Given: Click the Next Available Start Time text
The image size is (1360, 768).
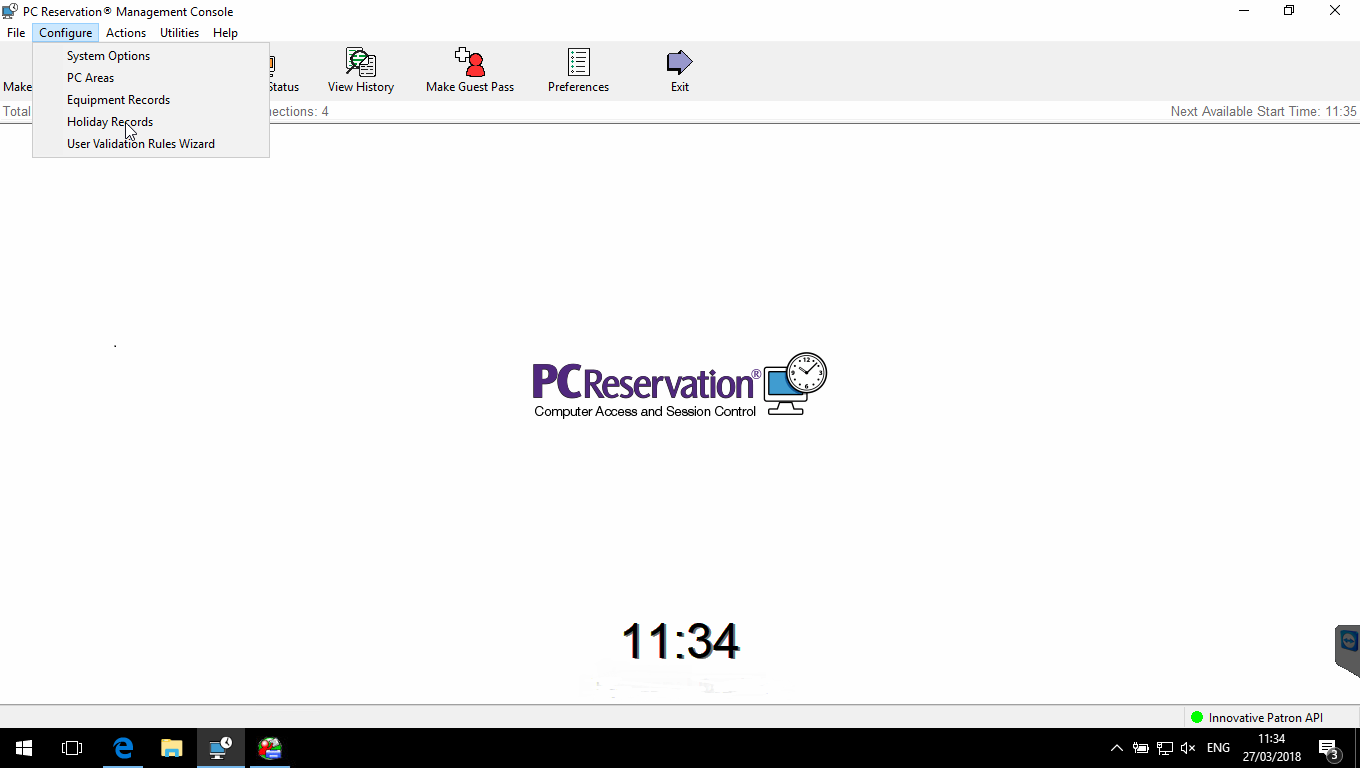Looking at the screenshot, I should (1264, 111).
